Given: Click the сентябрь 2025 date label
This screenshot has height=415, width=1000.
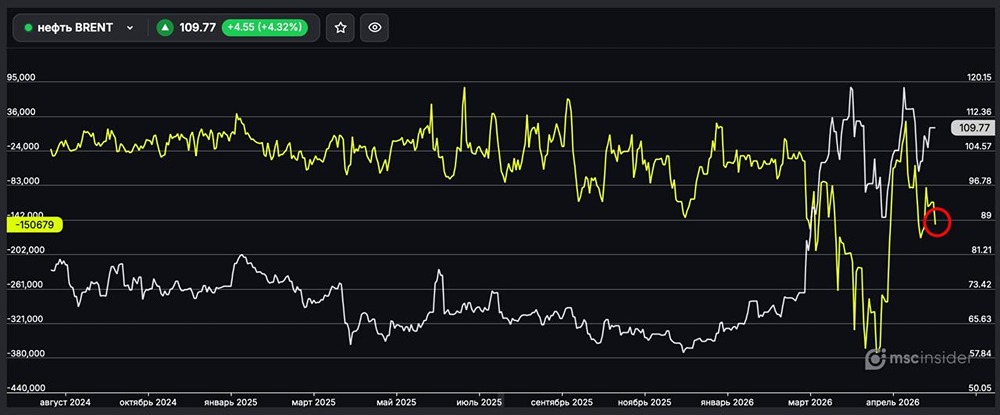Looking at the screenshot, I should (561, 403).
